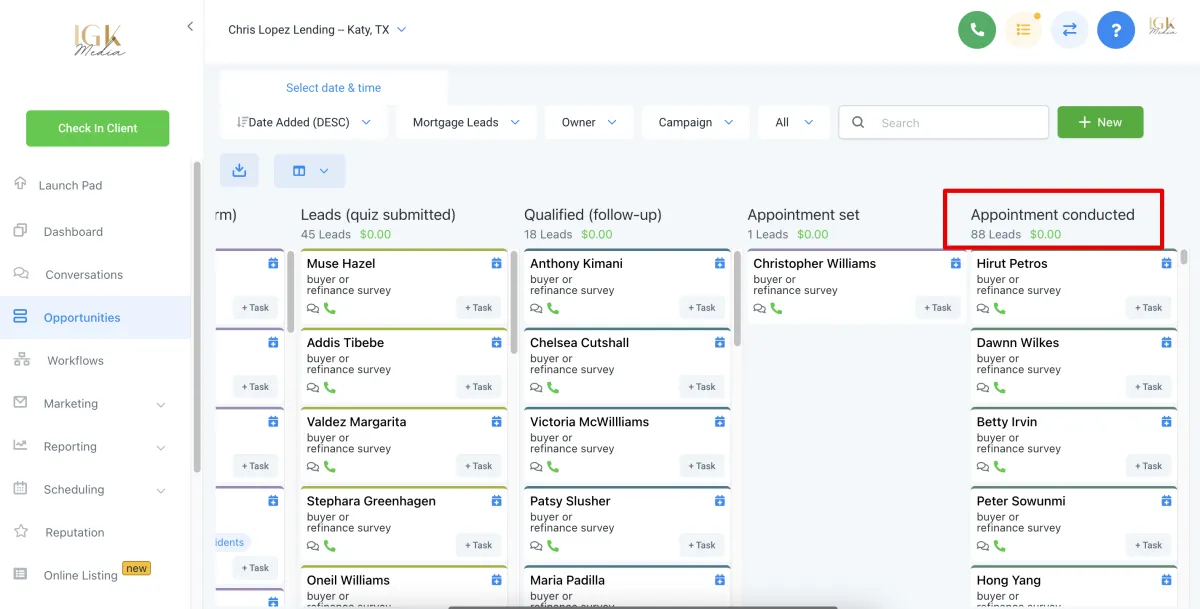Screen dimensions: 1200x609
Task: Open the board view switcher dropdown
Action: (x=309, y=171)
